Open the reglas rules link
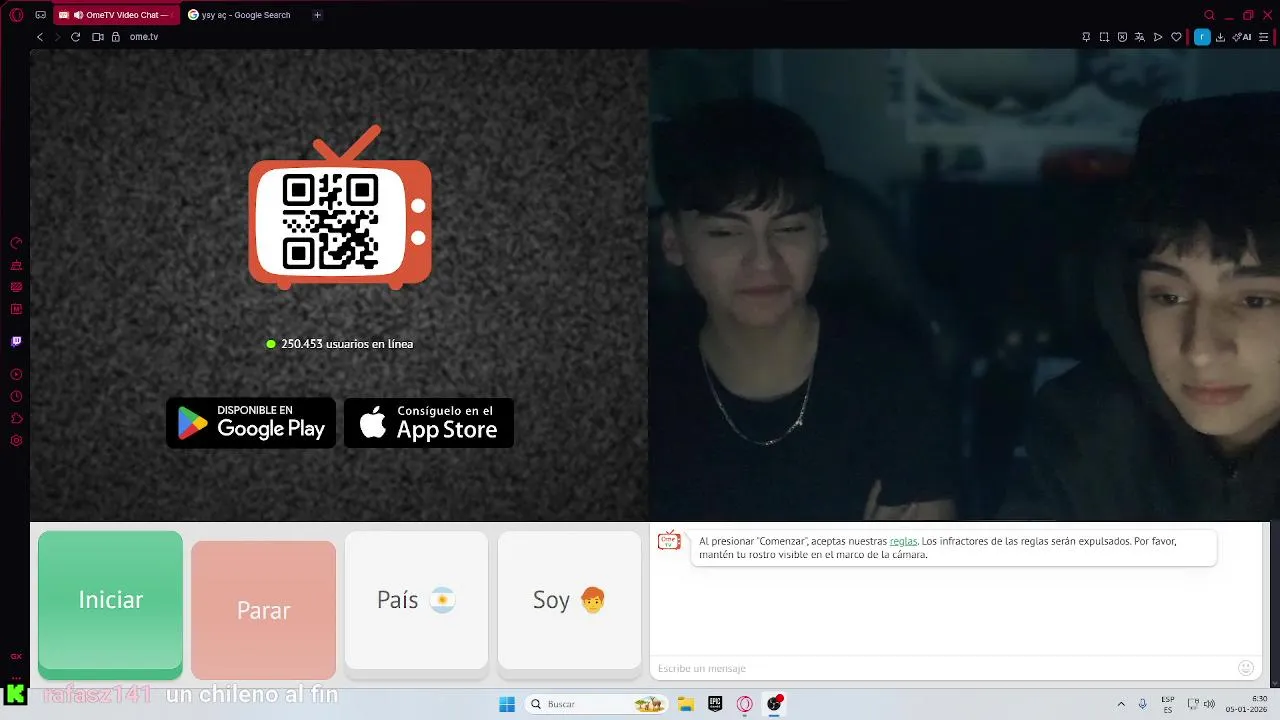 pyautogui.click(x=903, y=541)
